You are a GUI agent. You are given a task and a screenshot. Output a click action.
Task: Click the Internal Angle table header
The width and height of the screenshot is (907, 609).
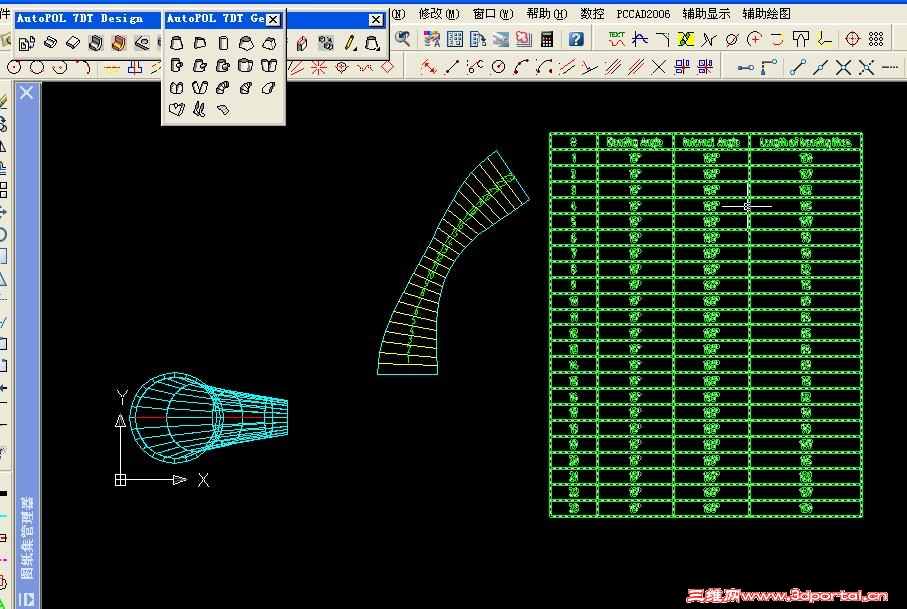711,142
